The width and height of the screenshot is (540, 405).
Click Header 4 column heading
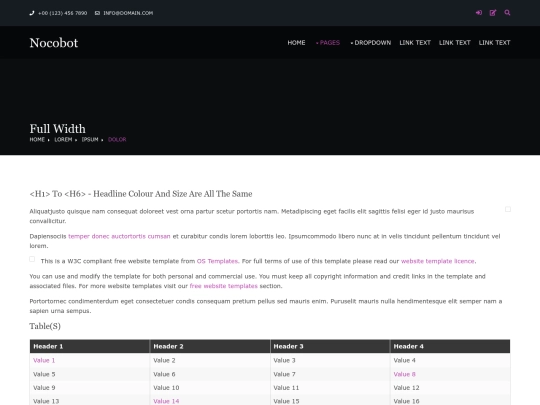450,346
